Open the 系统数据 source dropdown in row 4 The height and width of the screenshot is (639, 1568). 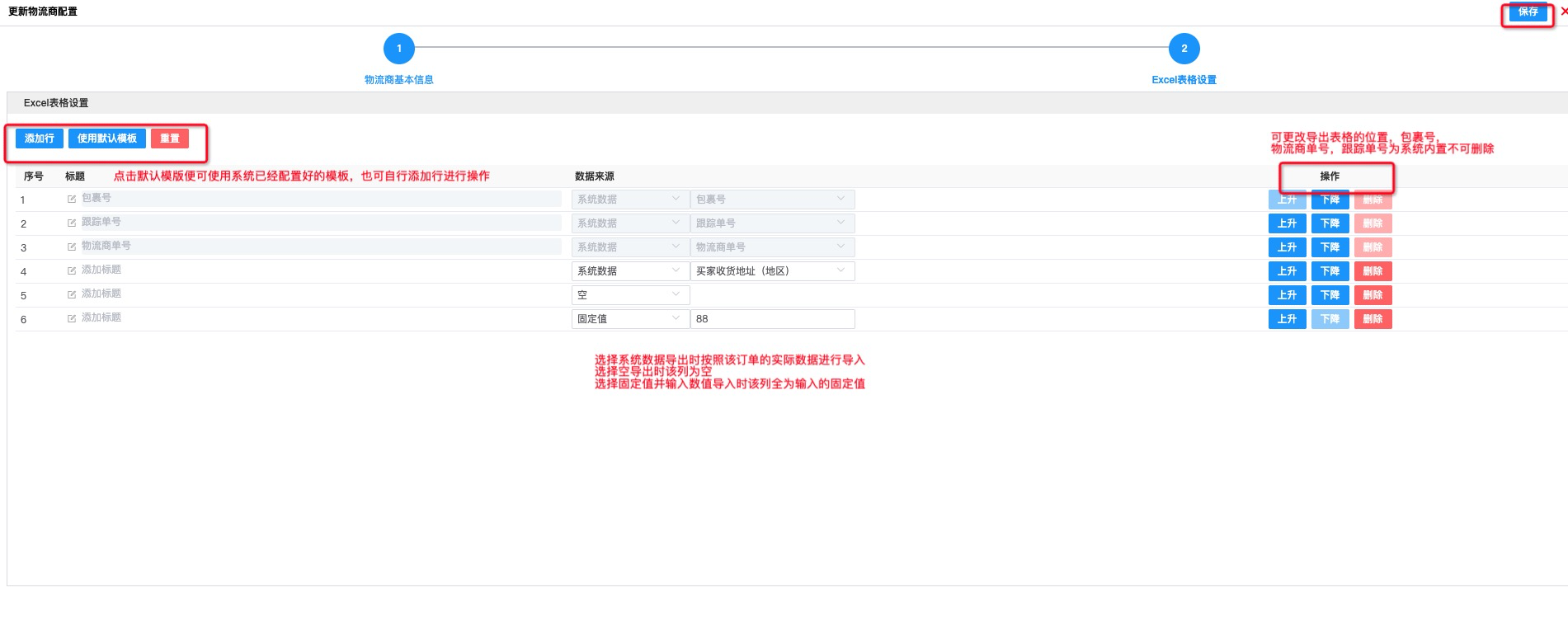[629, 271]
